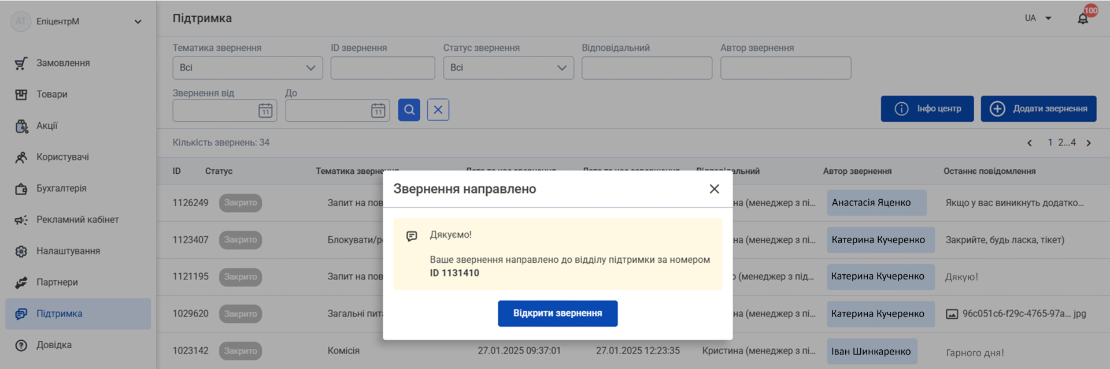The height and width of the screenshot is (369, 1110).
Task: Click the message icon in dialog
Action: [412, 236]
